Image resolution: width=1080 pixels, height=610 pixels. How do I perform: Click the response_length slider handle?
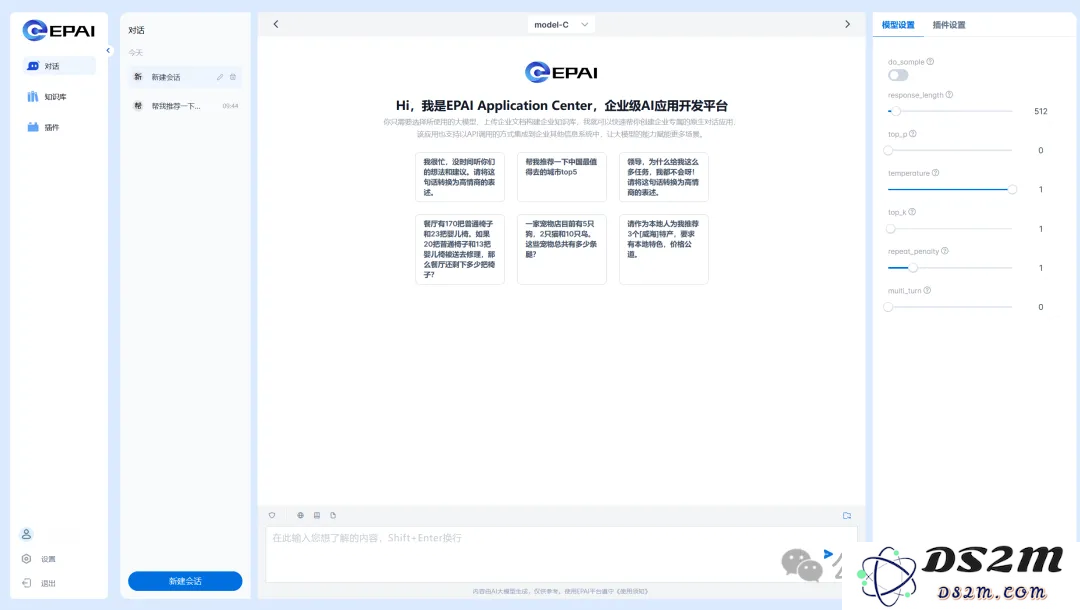[896, 111]
